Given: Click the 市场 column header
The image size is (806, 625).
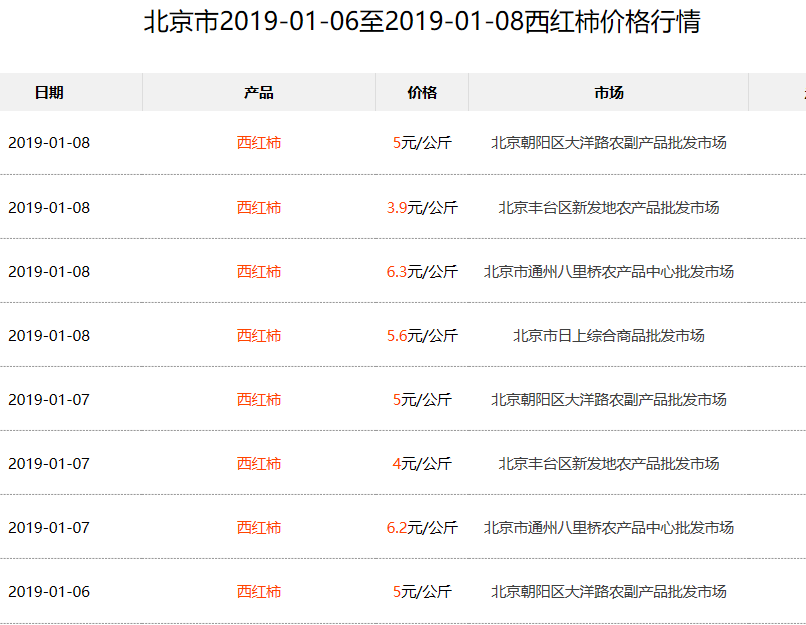Looking at the screenshot, I should [609, 93].
